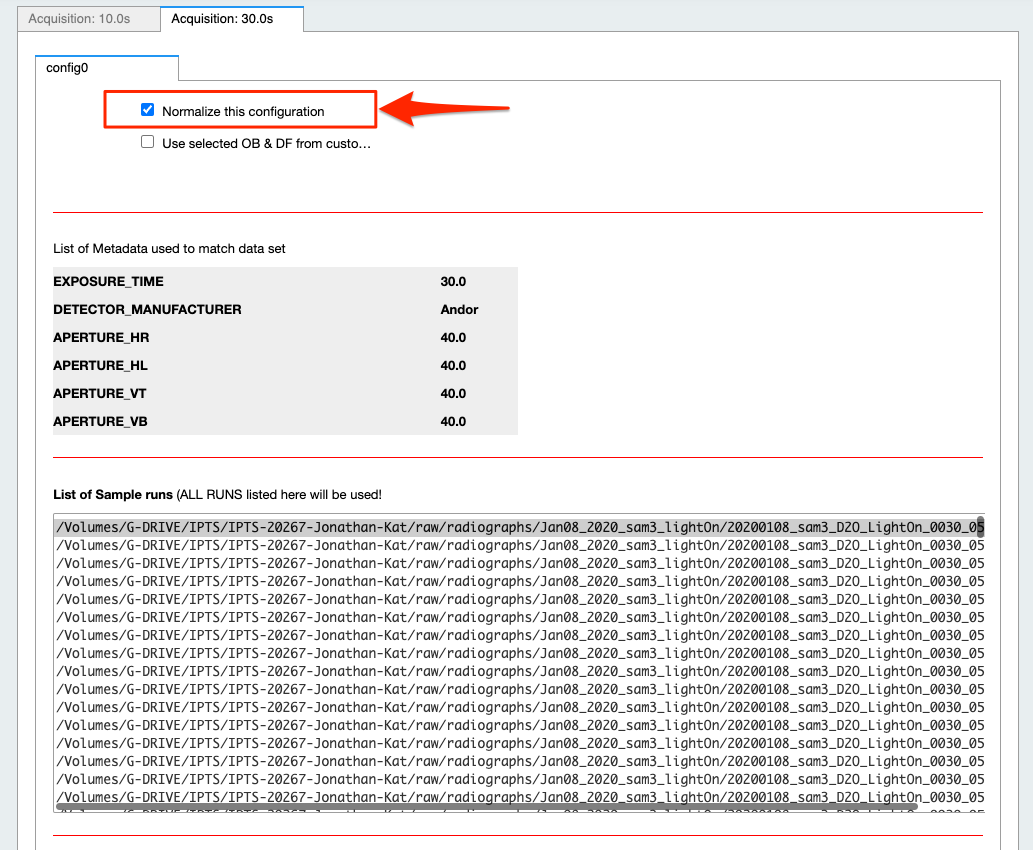
Task: Click vertical scrollbar of sample runs list
Action: 981,523
